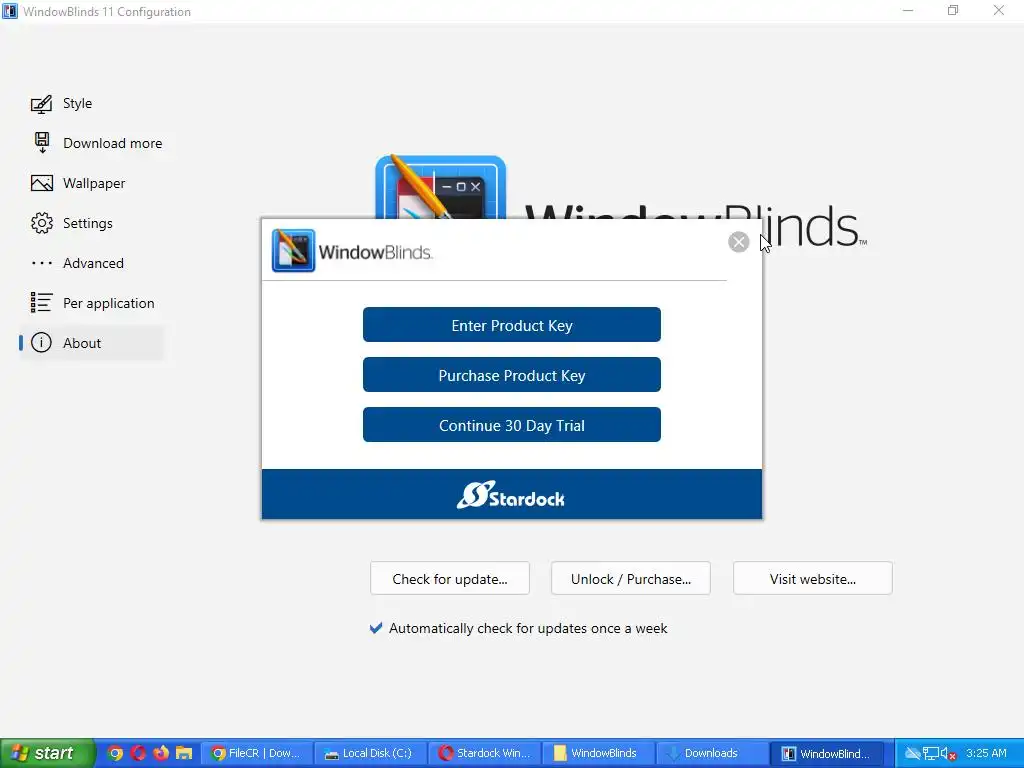This screenshot has height=768, width=1024.
Task: Click the WindowBlinds logo icon in dialog
Action: point(293,251)
